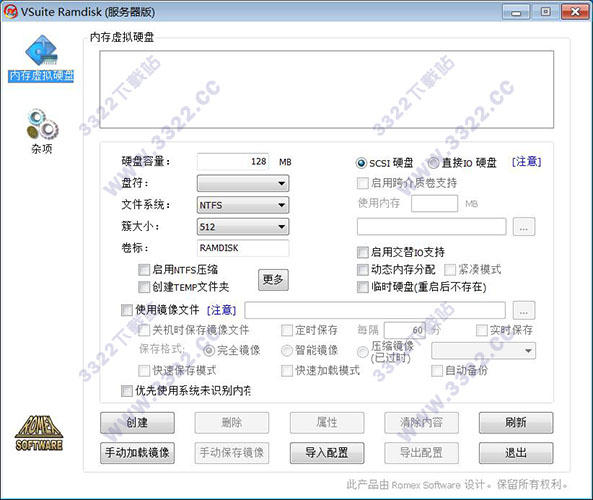Enable 临时硬盘(重启后不存在) checkbox
The width and height of the screenshot is (593, 500).
click(x=362, y=287)
